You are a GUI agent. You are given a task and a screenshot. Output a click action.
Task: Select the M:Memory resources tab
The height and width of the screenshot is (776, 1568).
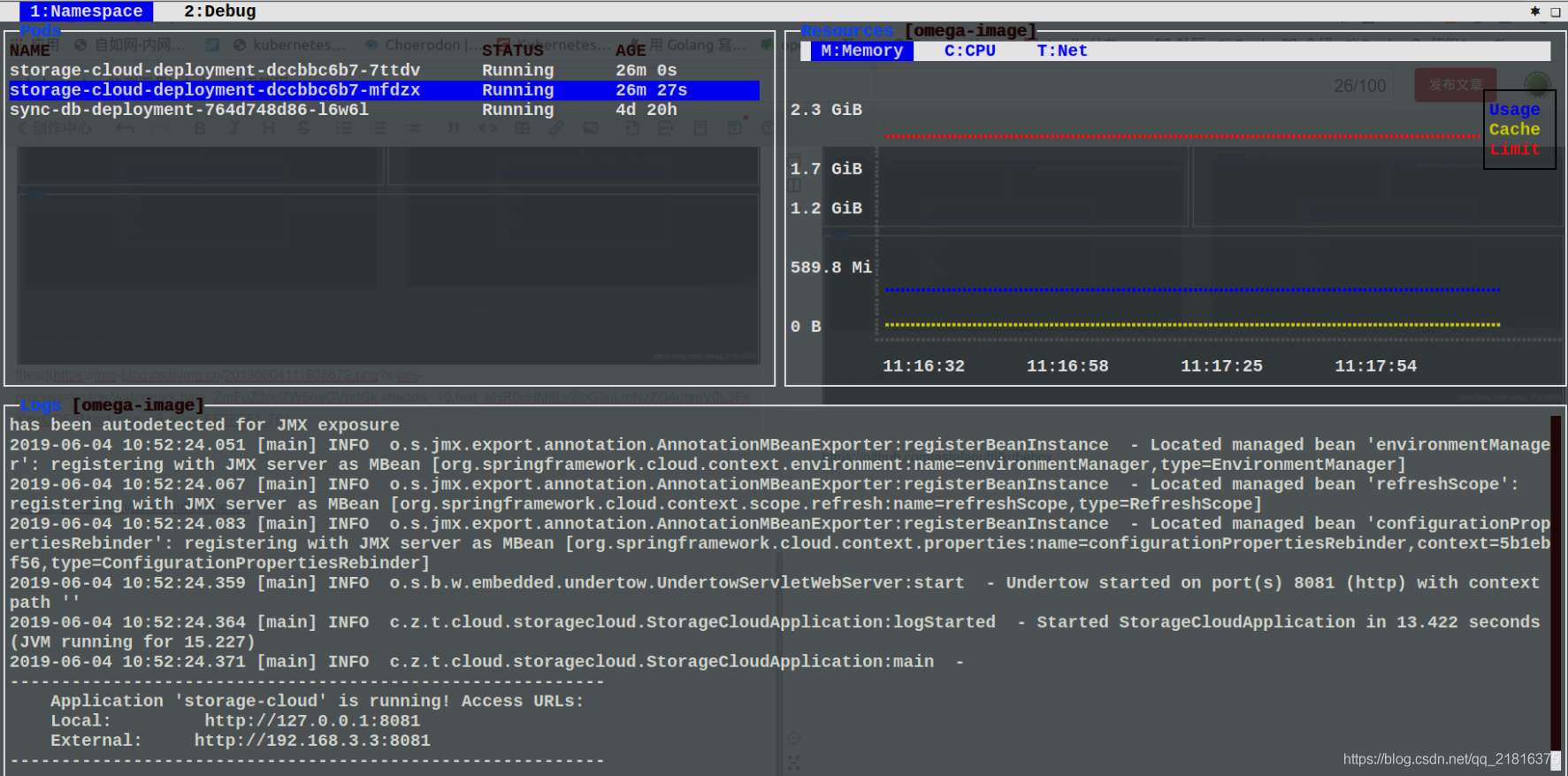(861, 50)
